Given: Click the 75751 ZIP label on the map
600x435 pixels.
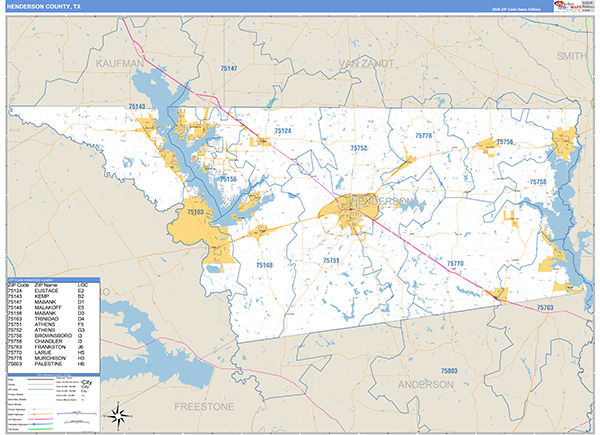Looking at the screenshot, I should (x=331, y=261).
